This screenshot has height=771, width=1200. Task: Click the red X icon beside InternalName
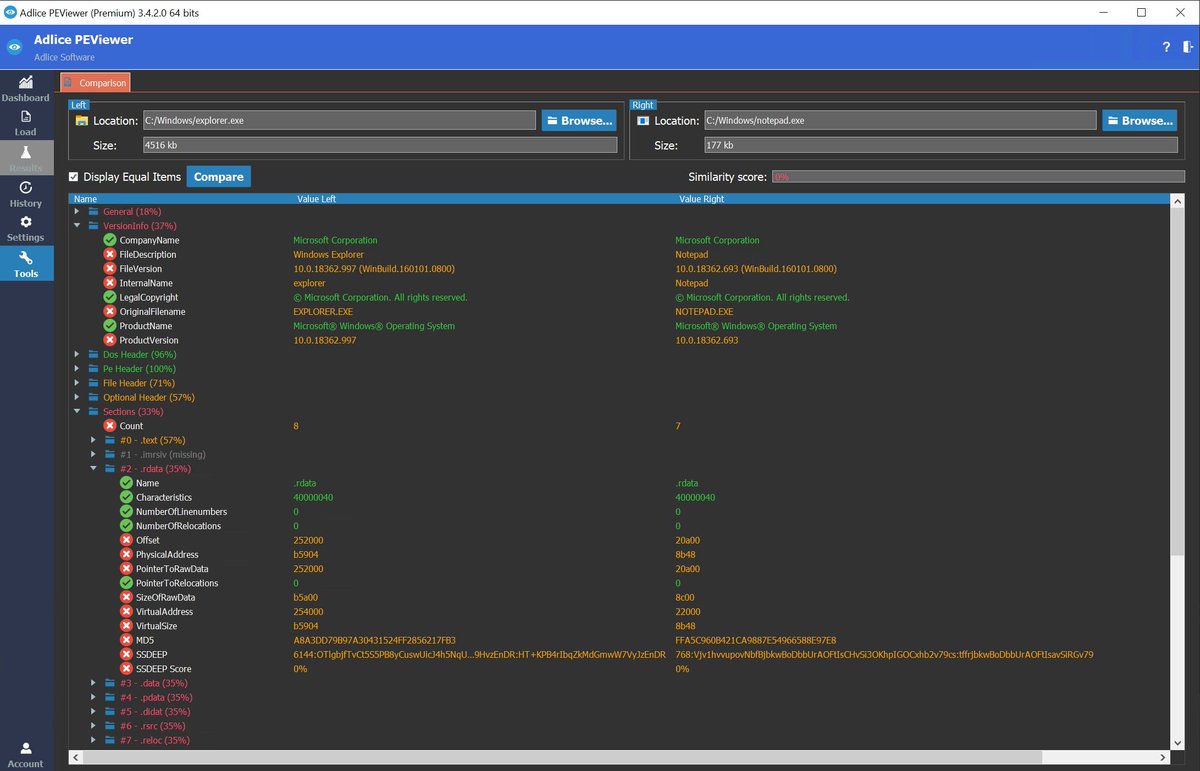tap(110, 283)
